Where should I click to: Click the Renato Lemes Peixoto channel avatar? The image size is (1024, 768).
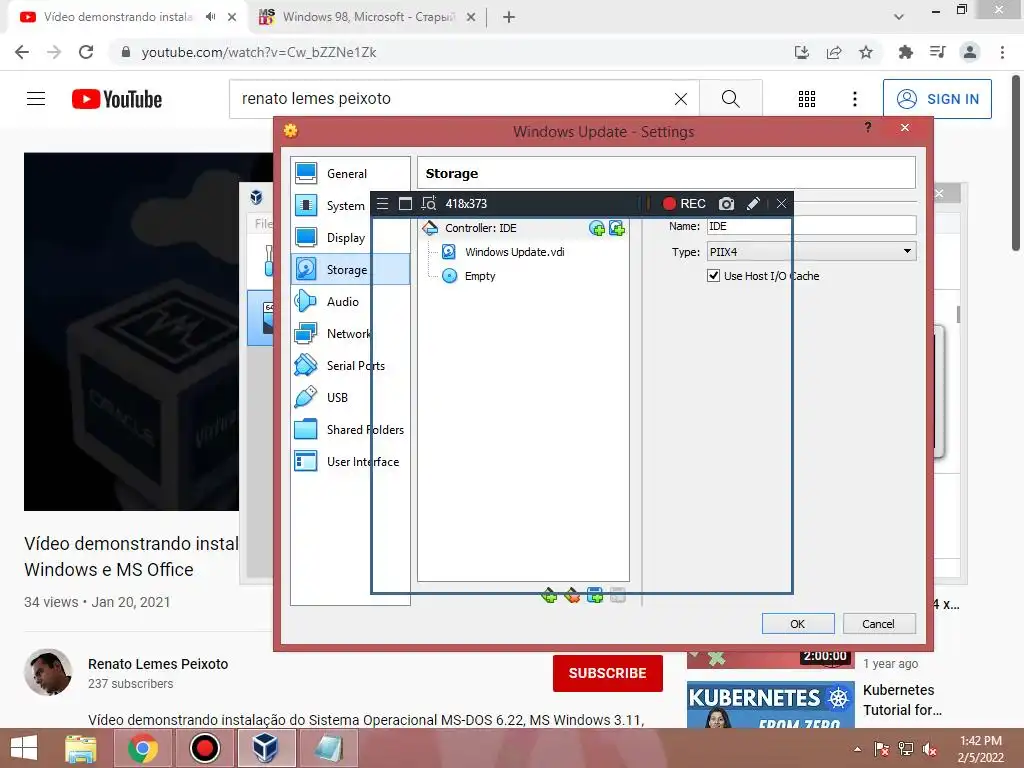coord(48,672)
